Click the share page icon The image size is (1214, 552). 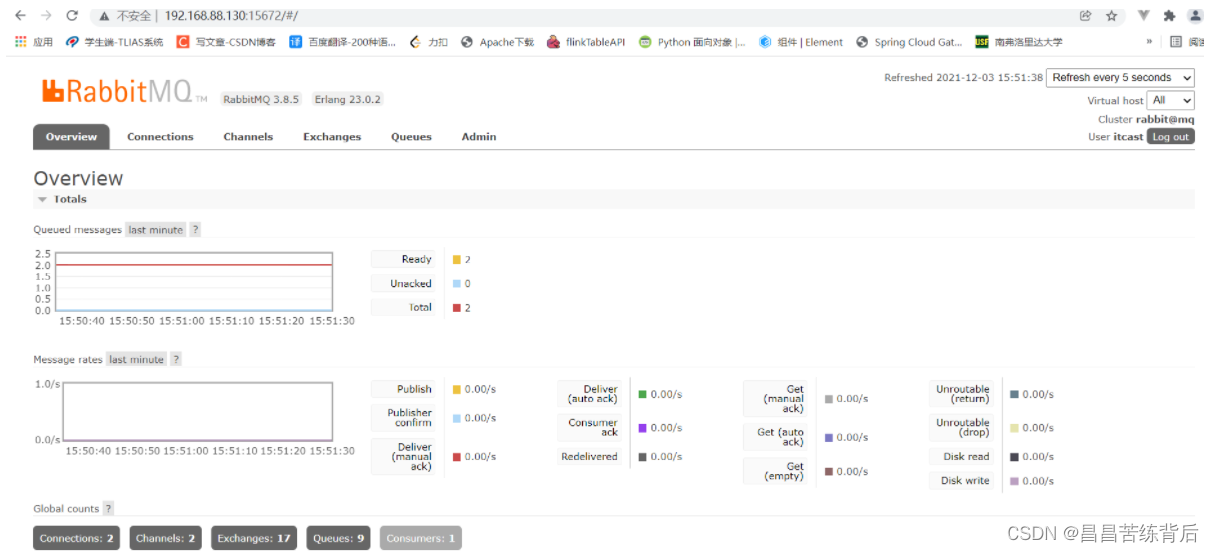(1085, 16)
